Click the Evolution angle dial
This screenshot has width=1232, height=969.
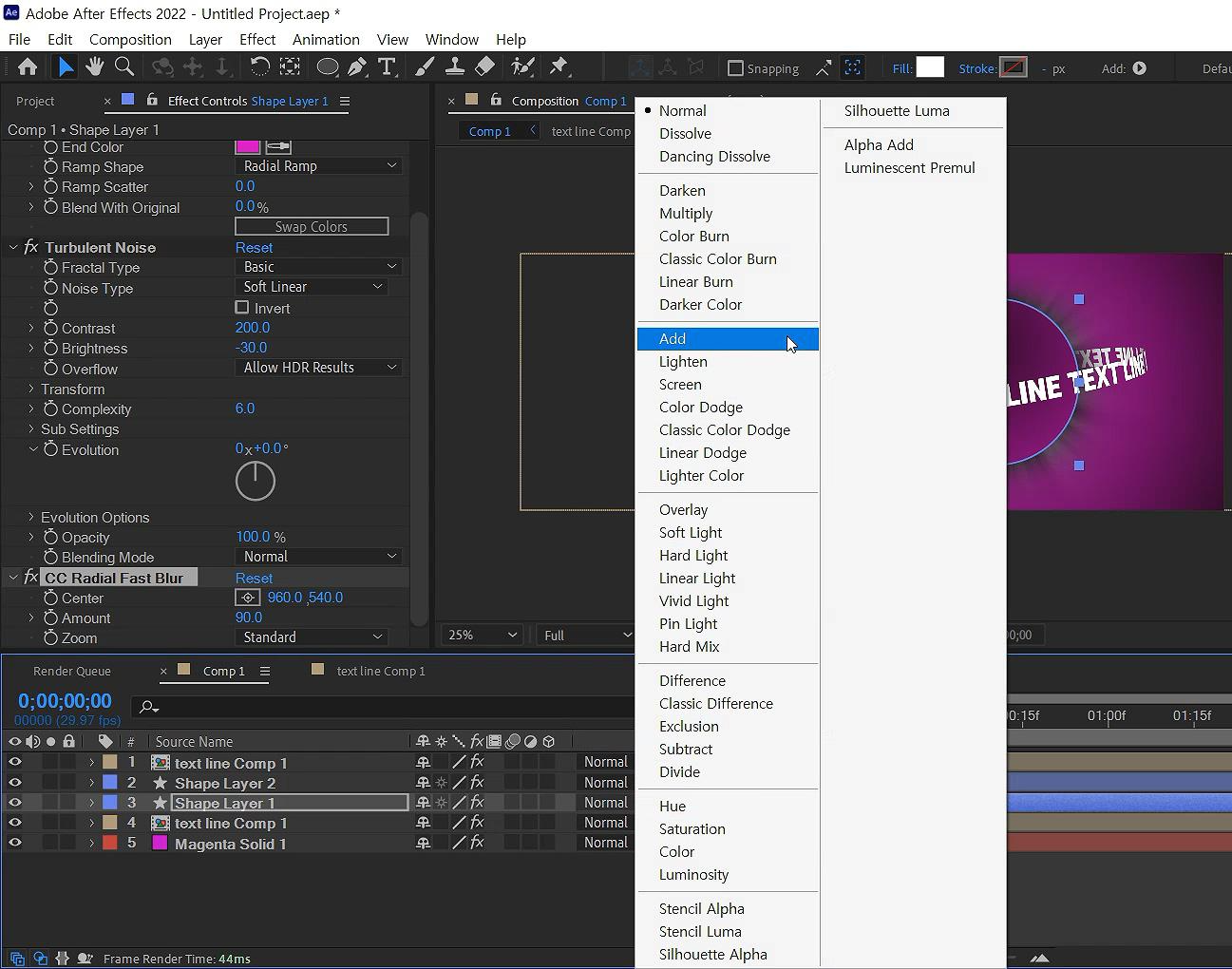point(256,481)
